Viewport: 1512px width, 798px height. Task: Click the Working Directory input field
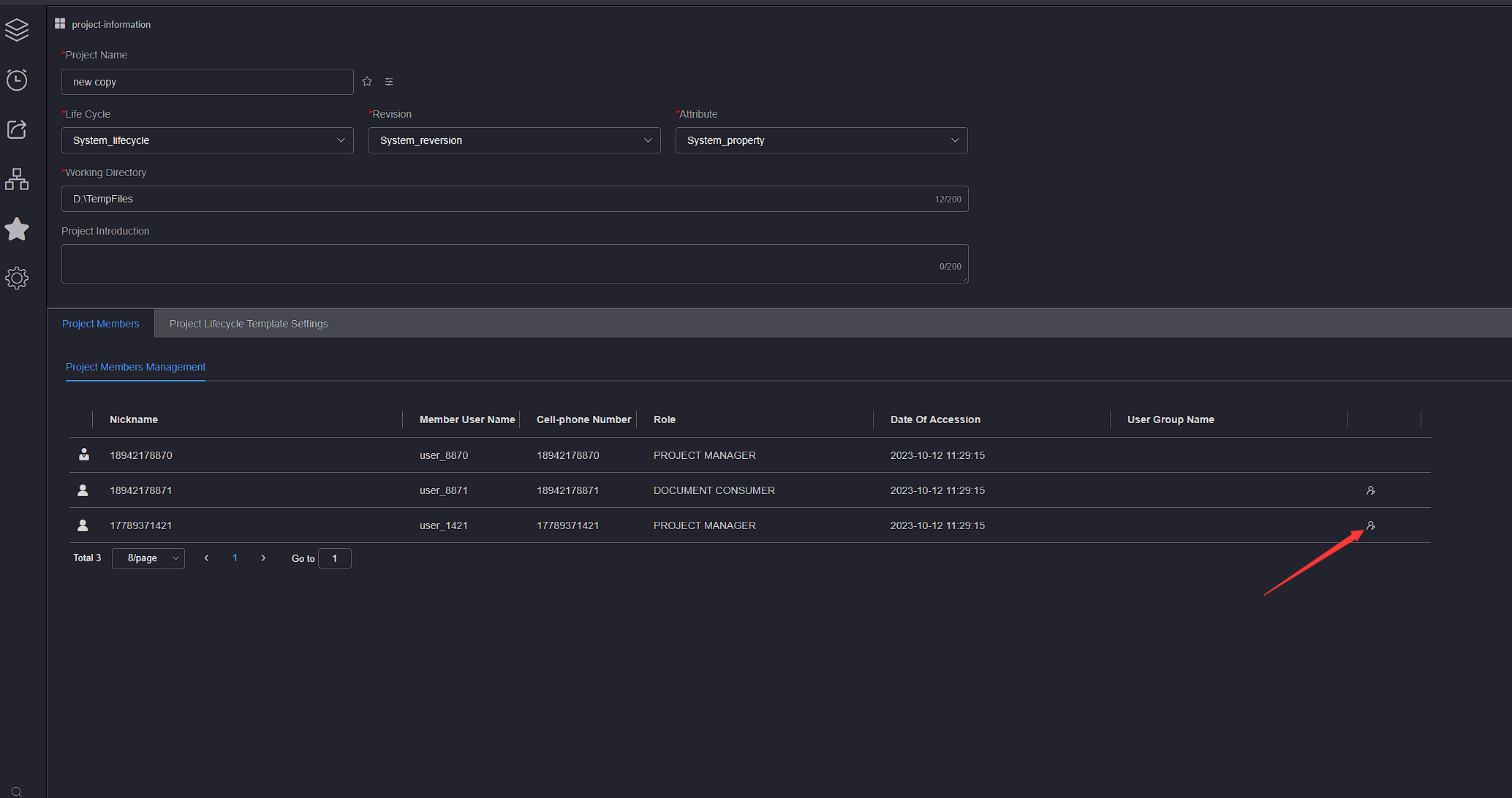click(x=515, y=199)
